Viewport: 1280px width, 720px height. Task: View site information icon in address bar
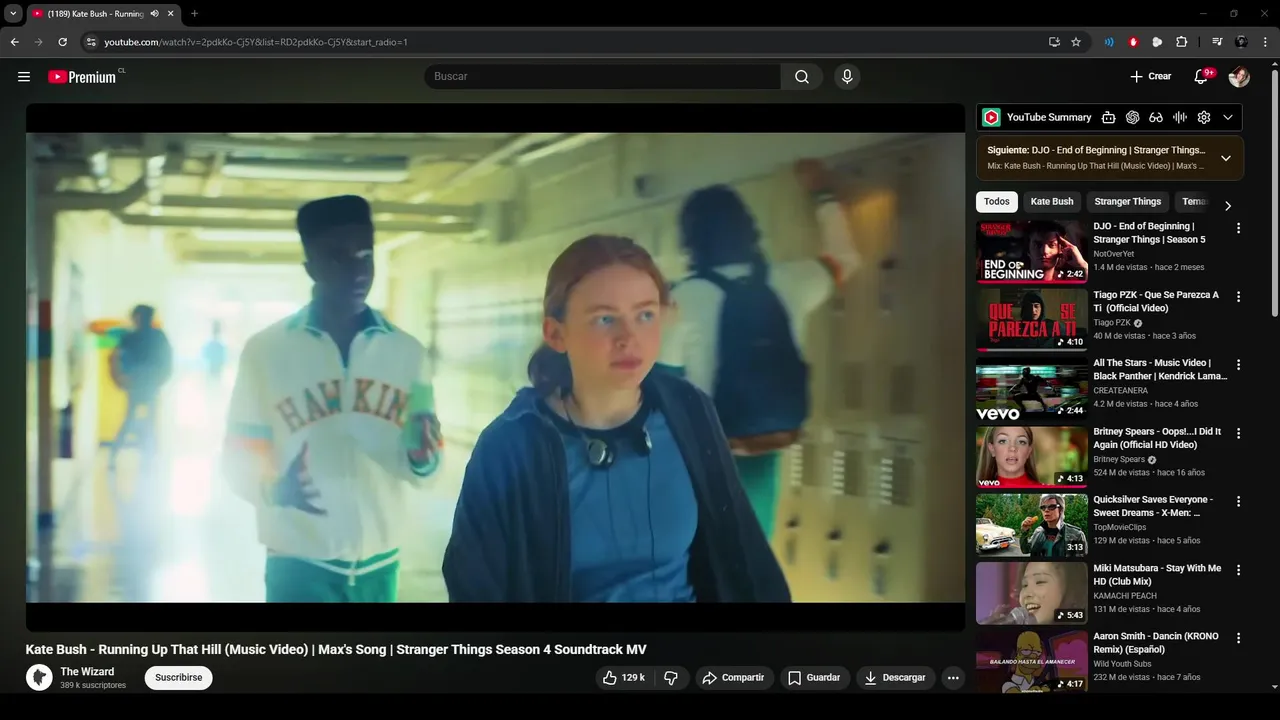pos(91,42)
